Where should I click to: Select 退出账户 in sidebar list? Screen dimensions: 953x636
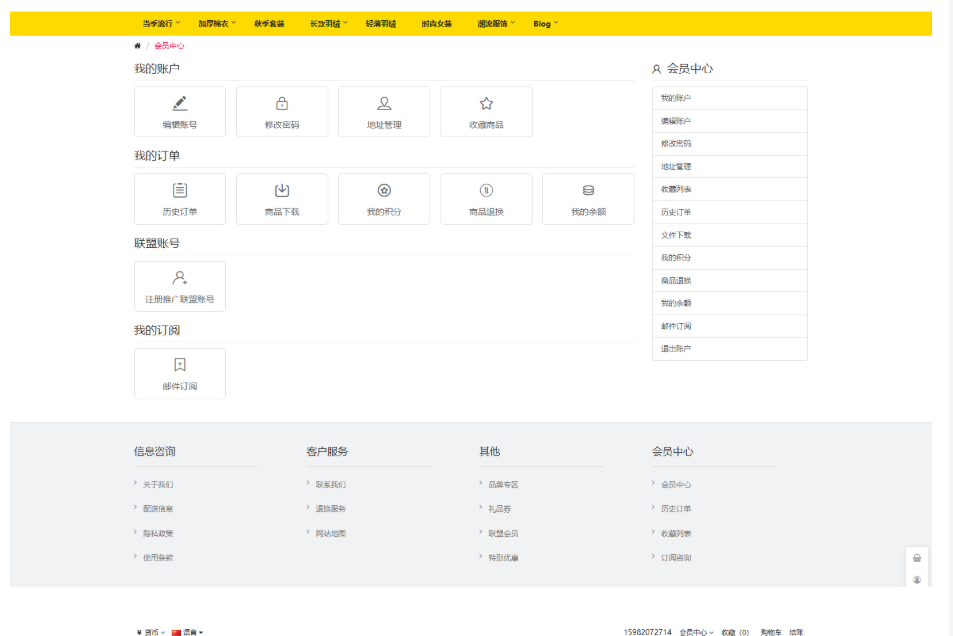coord(730,348)
